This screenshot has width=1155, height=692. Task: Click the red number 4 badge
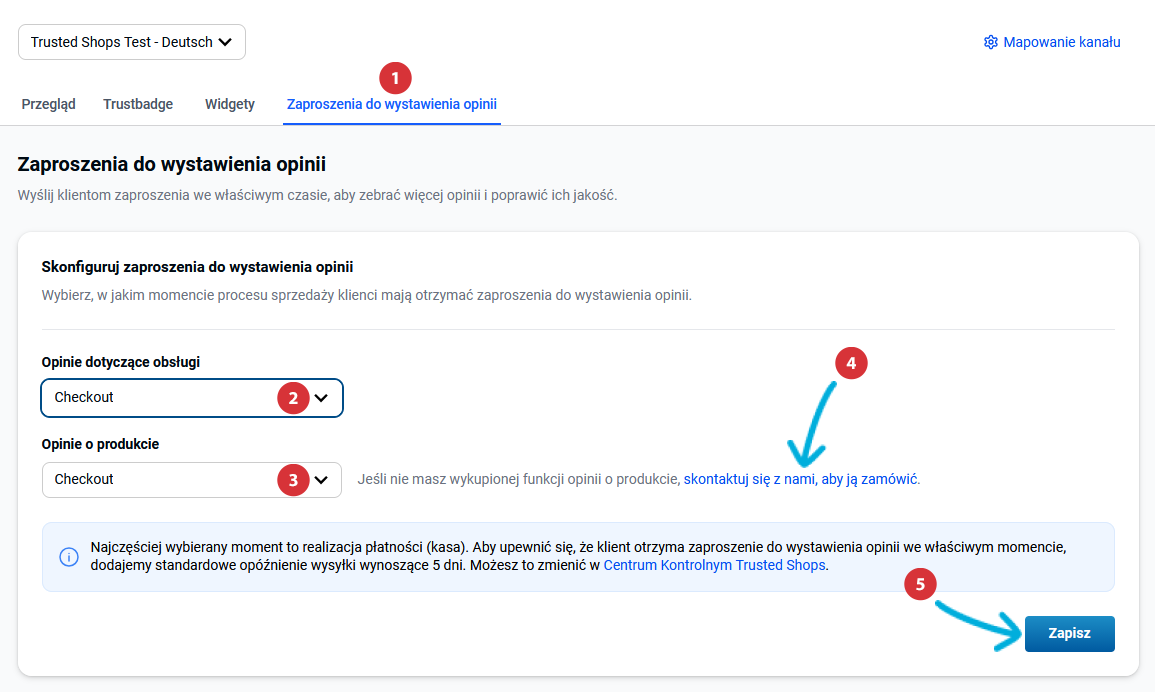(851, 364)
